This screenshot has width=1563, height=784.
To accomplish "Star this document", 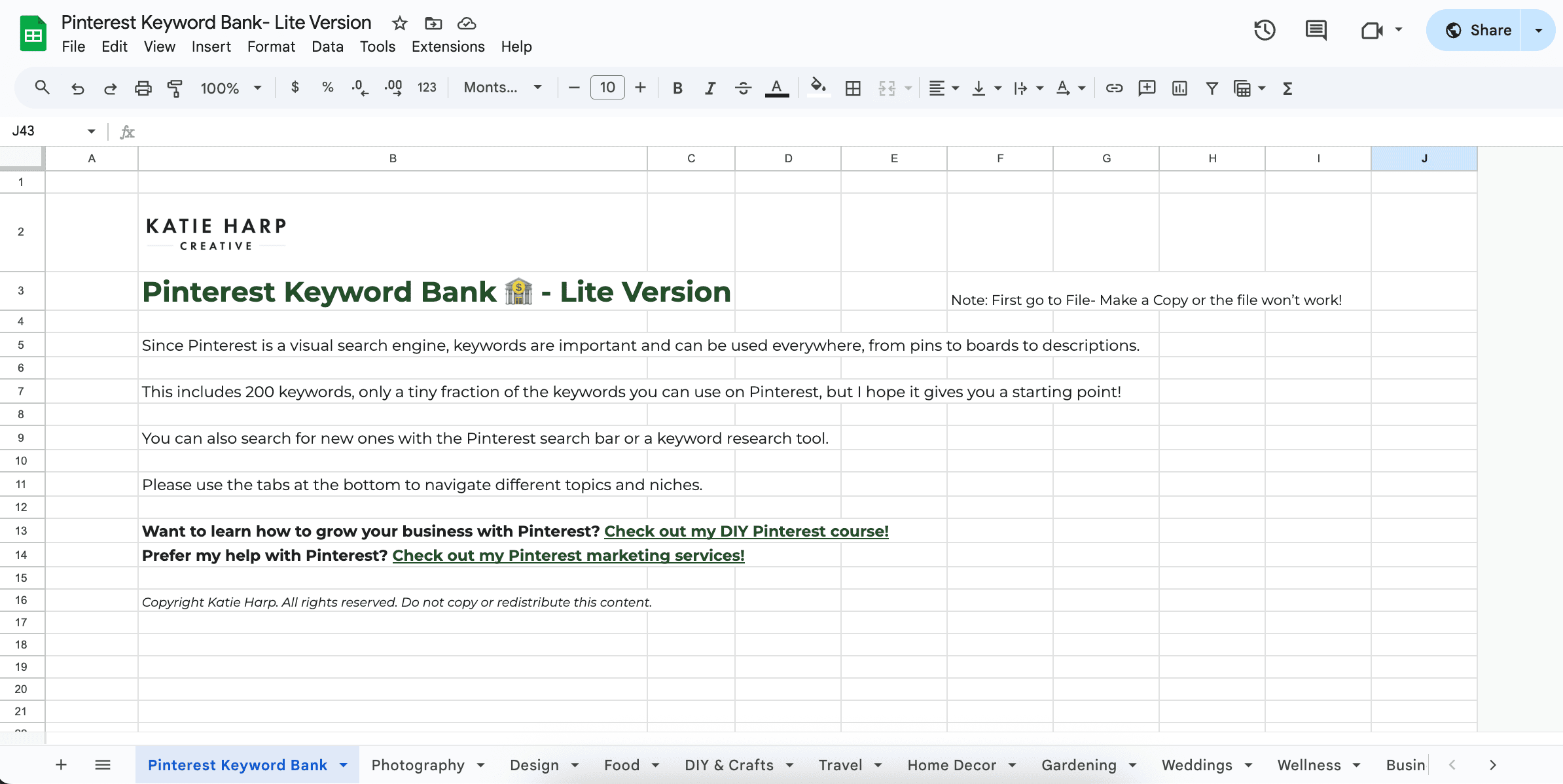I will pyautogui.click(x=399, y=24).
